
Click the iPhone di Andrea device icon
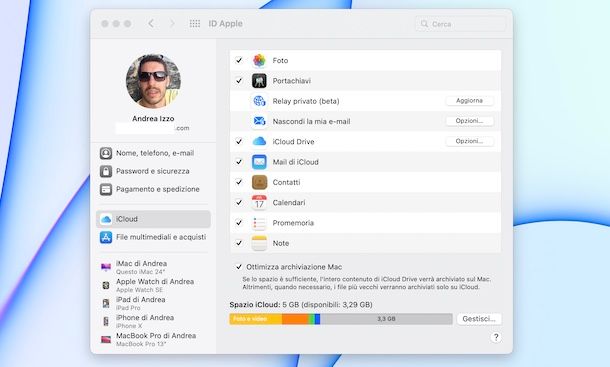106,321
